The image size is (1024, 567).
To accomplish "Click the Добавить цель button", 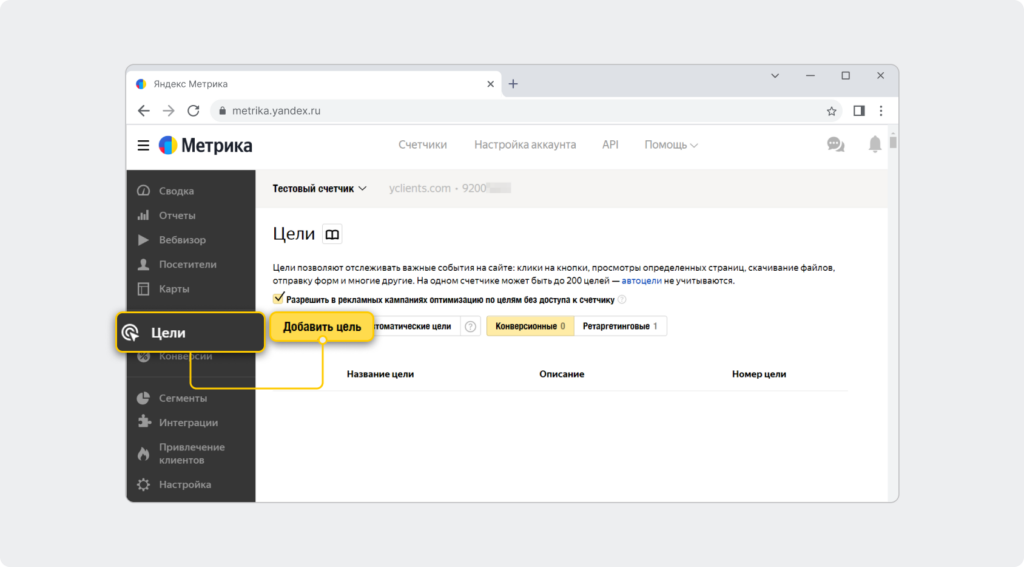I will (322, 327).
